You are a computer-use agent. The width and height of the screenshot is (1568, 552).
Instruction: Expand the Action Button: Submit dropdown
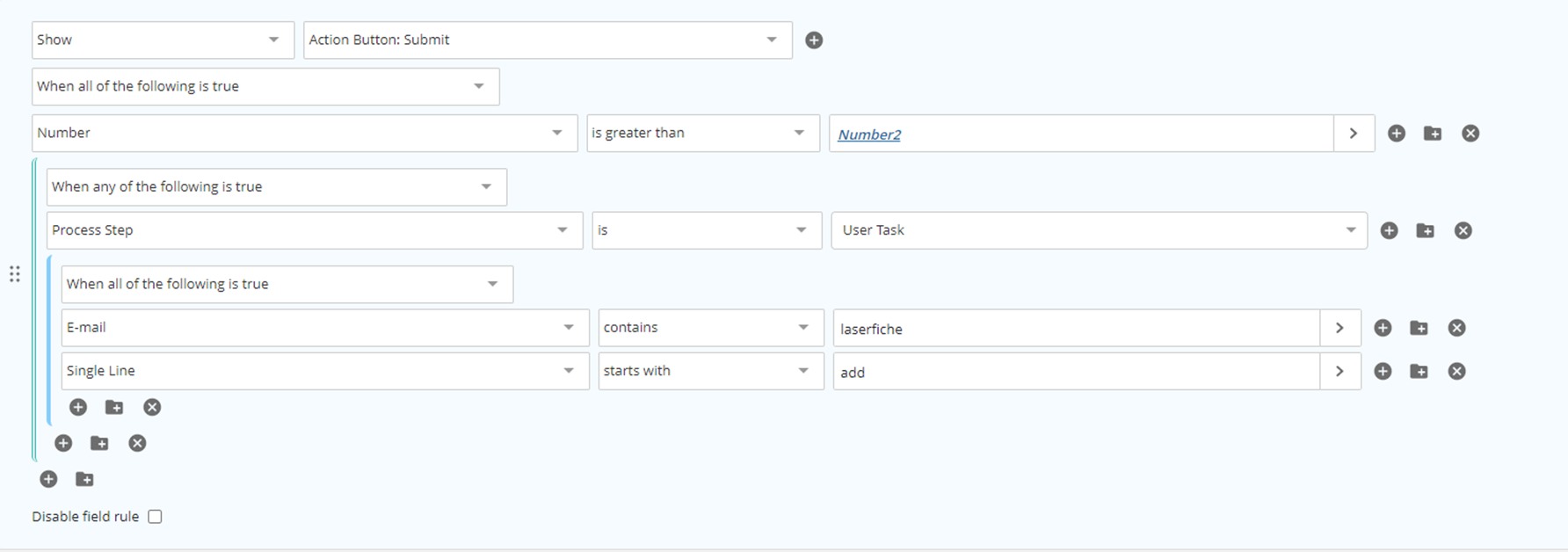(548, 40)
